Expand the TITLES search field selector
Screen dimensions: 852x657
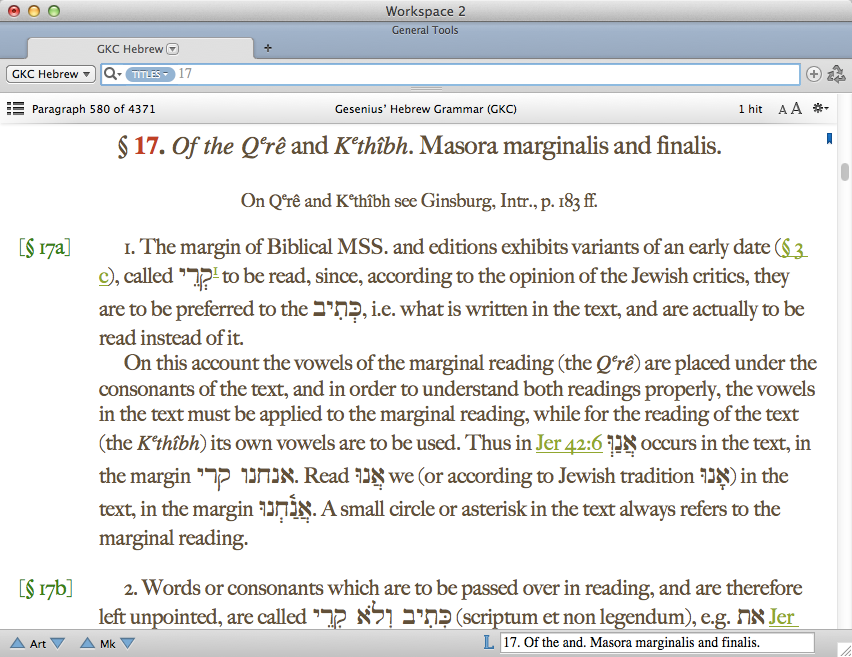coord(150,74)
